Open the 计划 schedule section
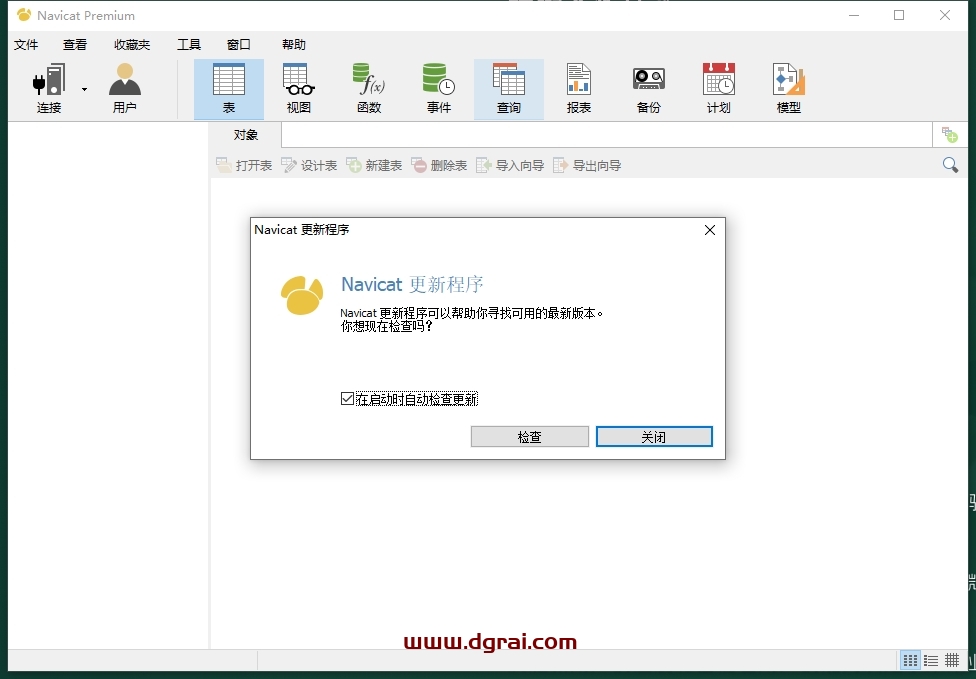 (x=719, y=88)
